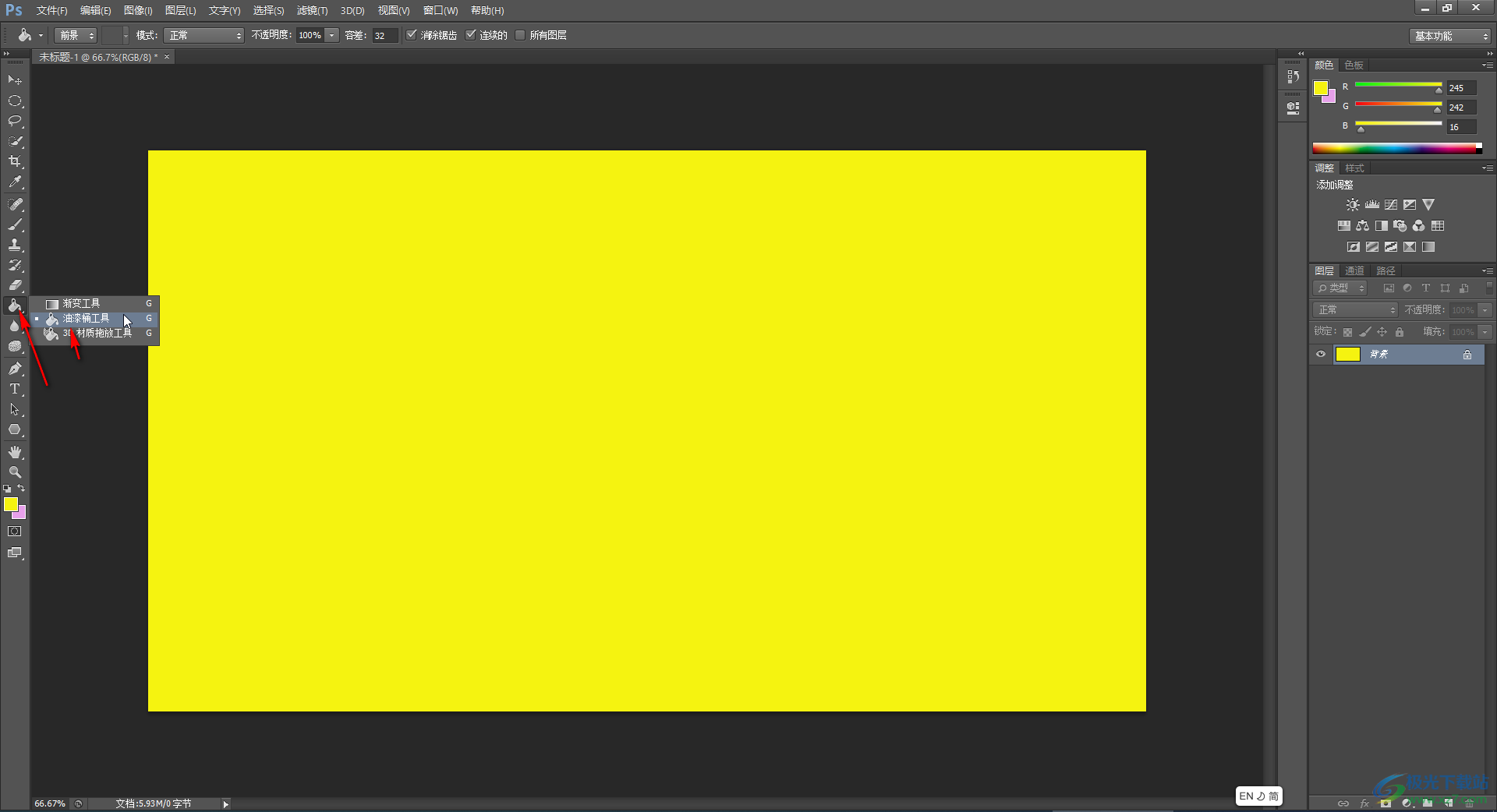Toggle lock image pixels brush icon
1497x812 pixels.
[x=1364, y=332]
